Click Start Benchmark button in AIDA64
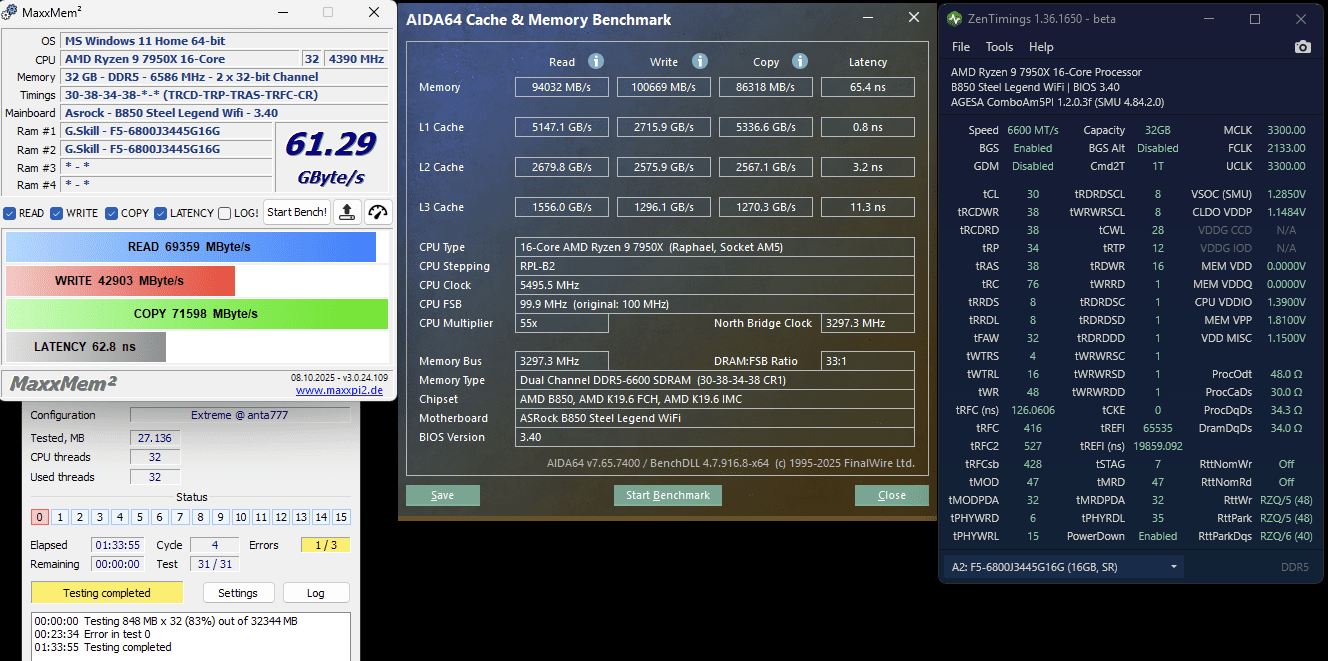Screen dimensions: 1328x661 [x=667, y=495]
